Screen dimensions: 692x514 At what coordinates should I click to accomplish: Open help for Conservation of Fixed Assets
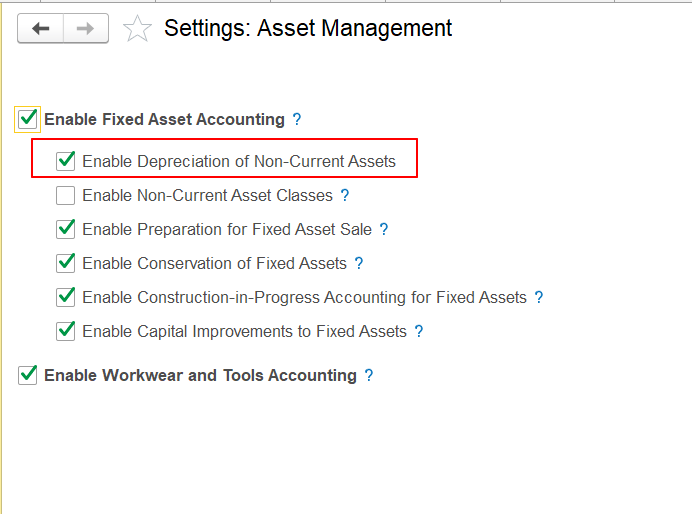pos(359,264)
